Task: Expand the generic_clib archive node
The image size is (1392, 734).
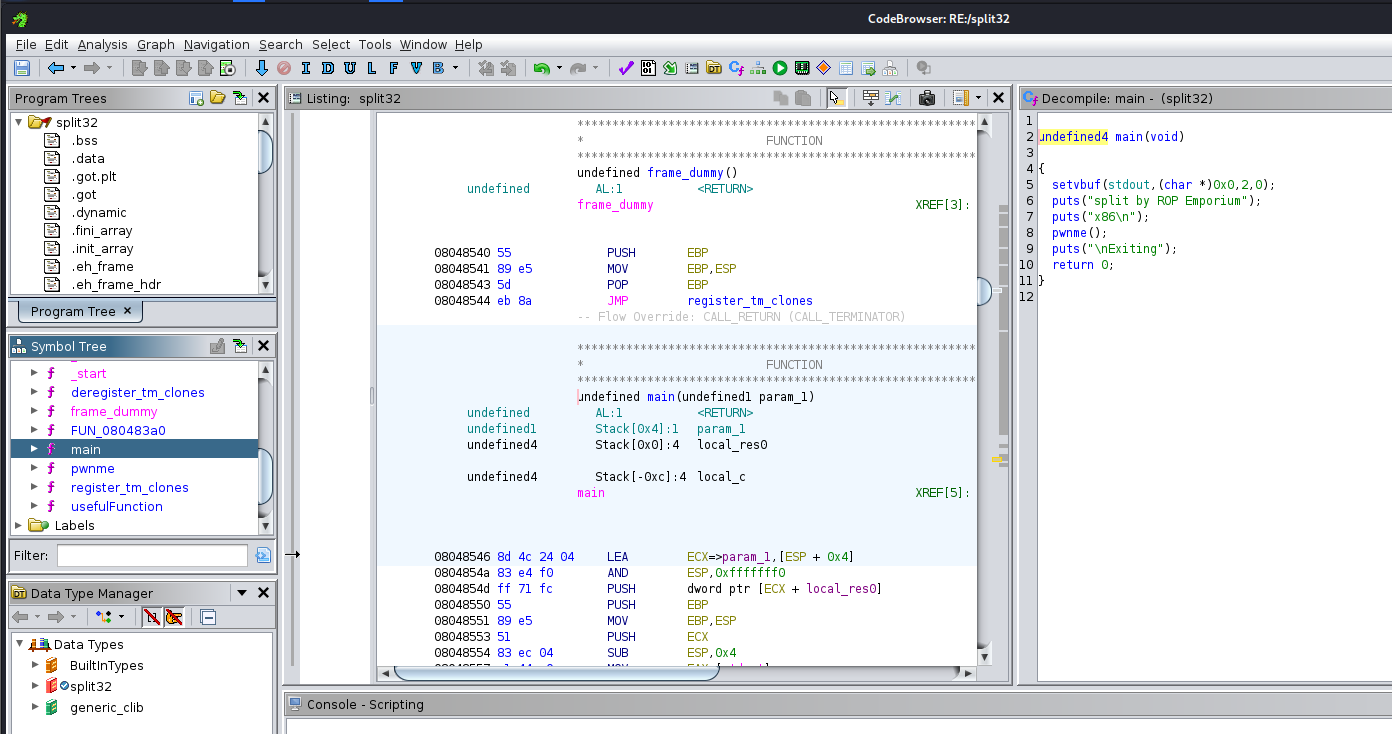Action: pos(36,708)
